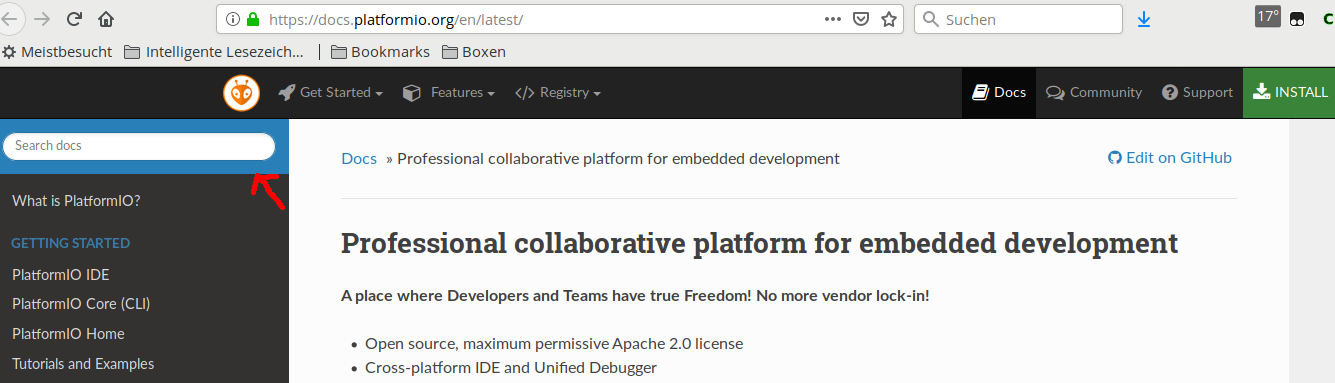Expand the Get Started dropdown
The height and width of the screenshot is (383, 1335).
331,93
